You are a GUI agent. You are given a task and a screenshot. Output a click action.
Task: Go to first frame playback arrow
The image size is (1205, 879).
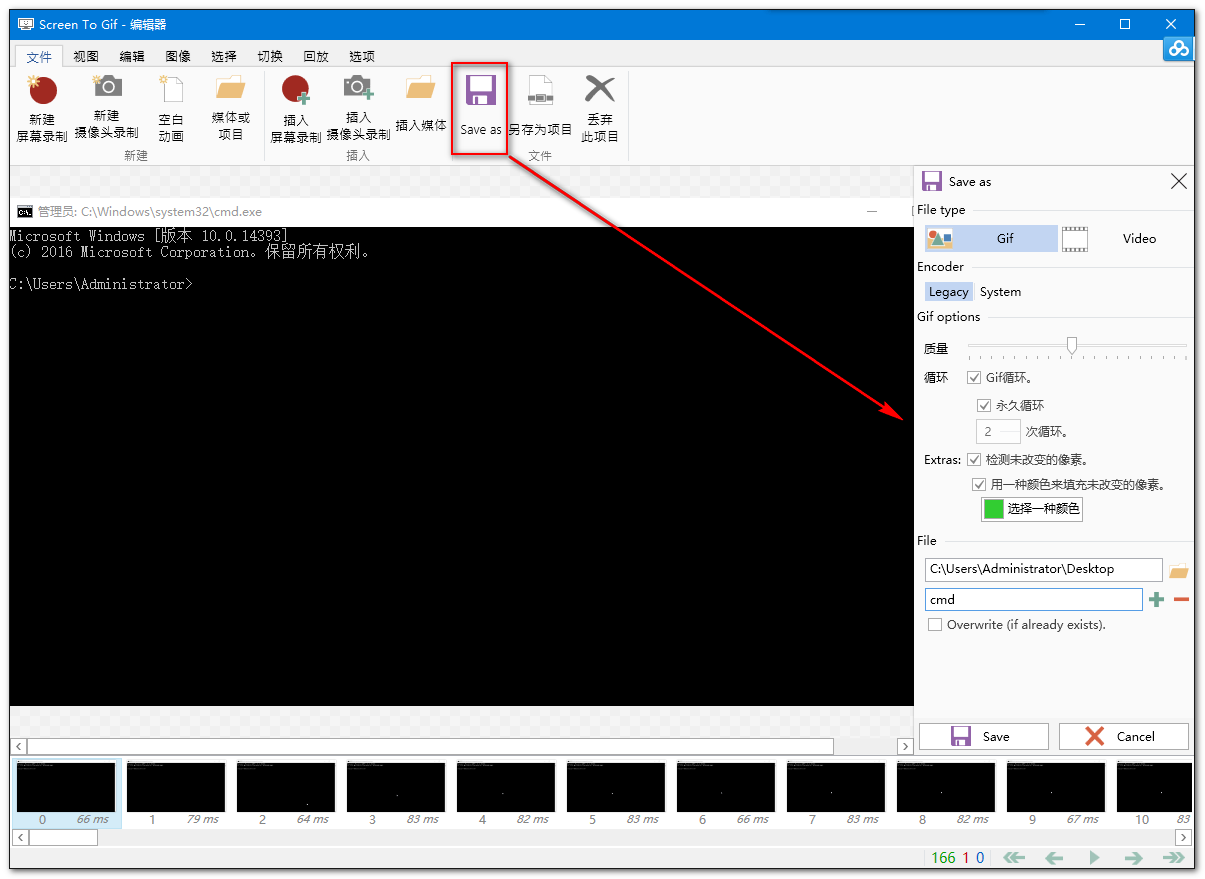tap(1014, 858)
